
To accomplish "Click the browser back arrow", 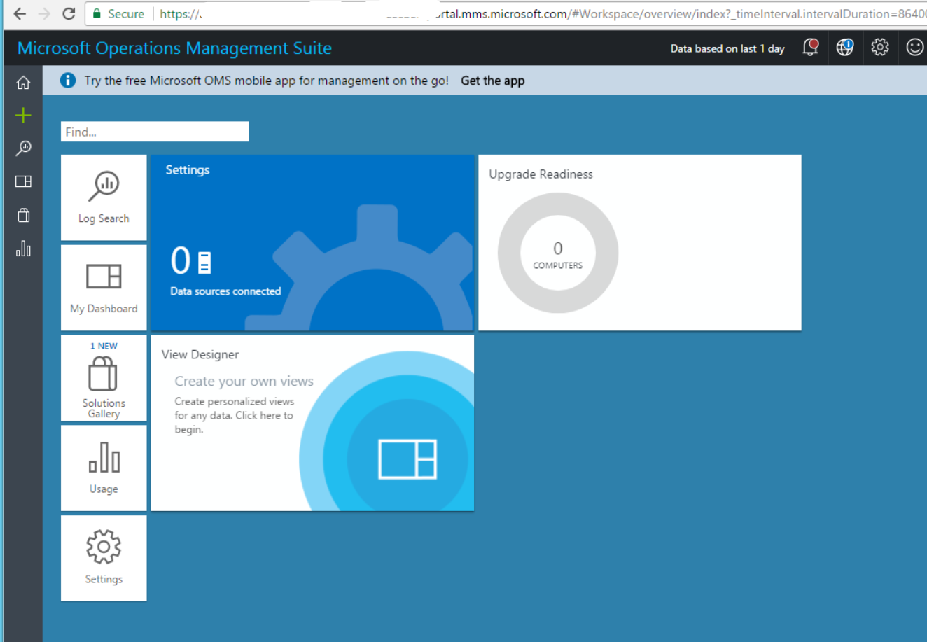I will click(20, 14).
